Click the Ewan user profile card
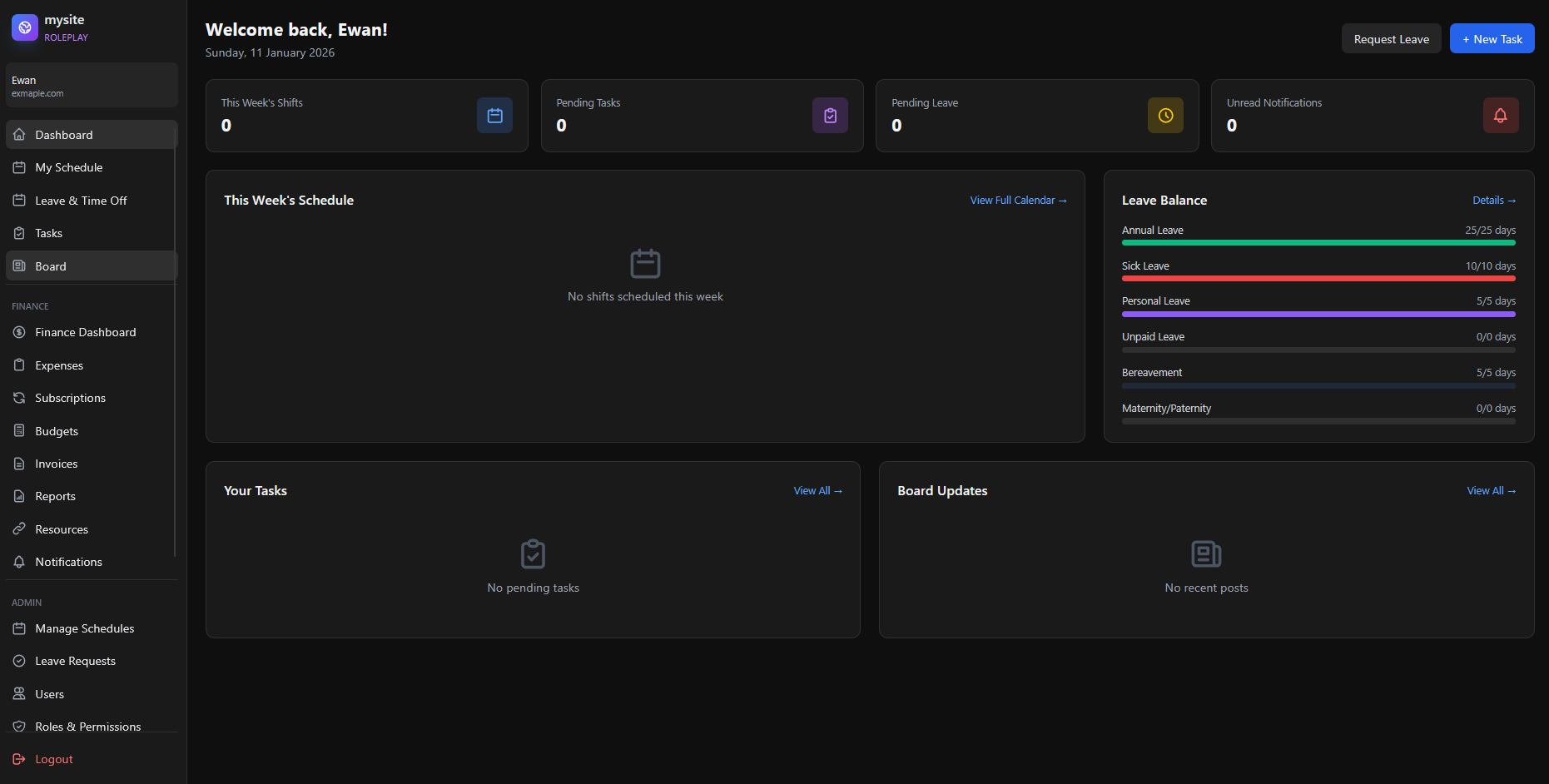 pos(92,86)
